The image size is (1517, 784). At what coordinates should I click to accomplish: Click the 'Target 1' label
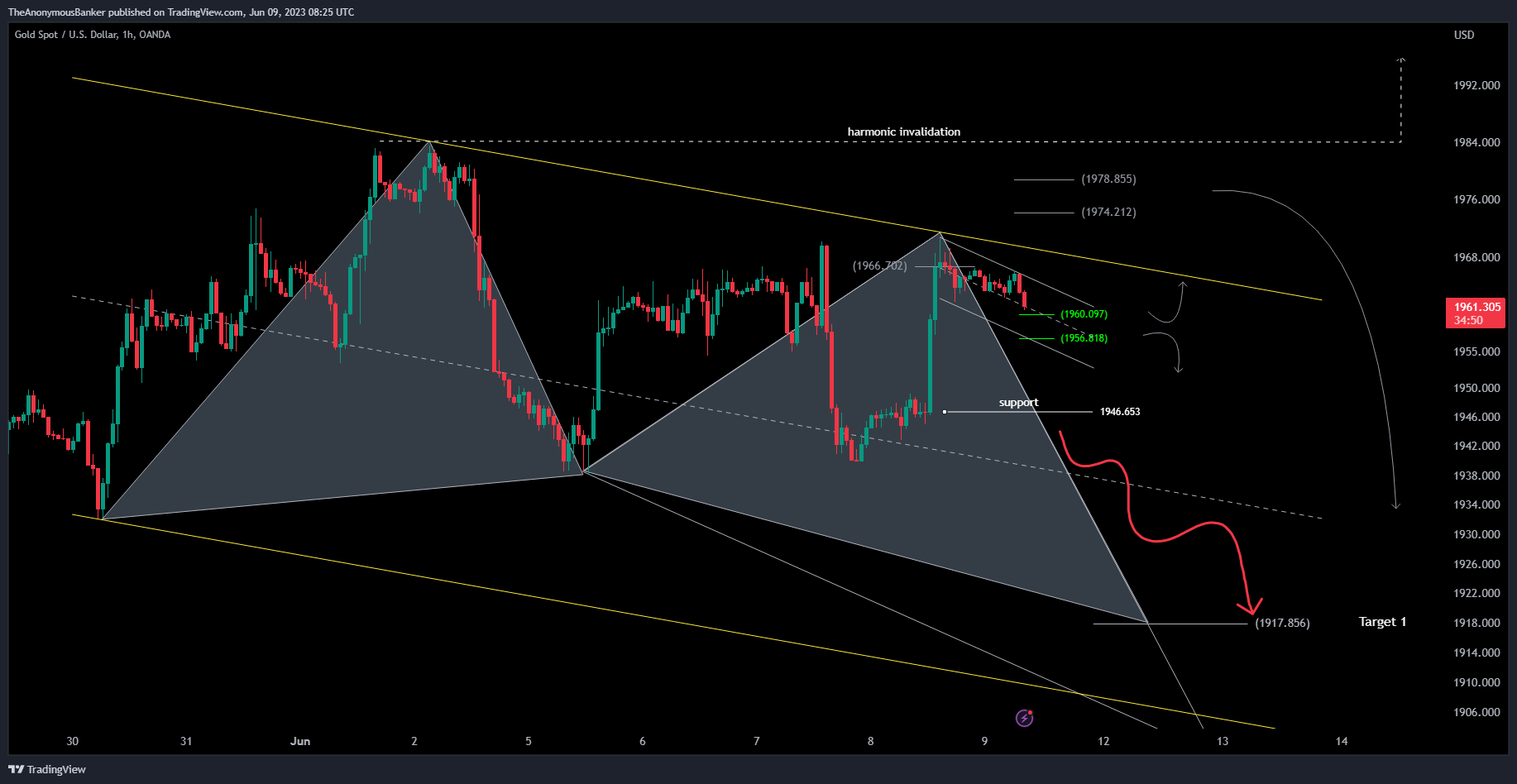pyautogui.click(x=1382, y=622)
